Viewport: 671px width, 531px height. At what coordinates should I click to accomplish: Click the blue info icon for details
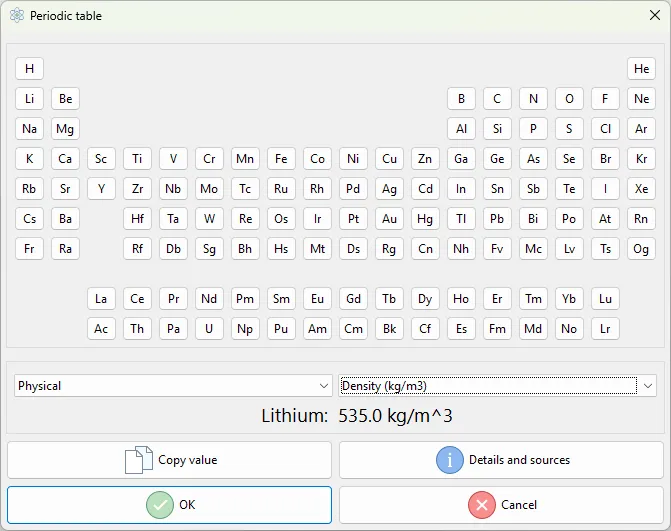[x=450, y=460]
